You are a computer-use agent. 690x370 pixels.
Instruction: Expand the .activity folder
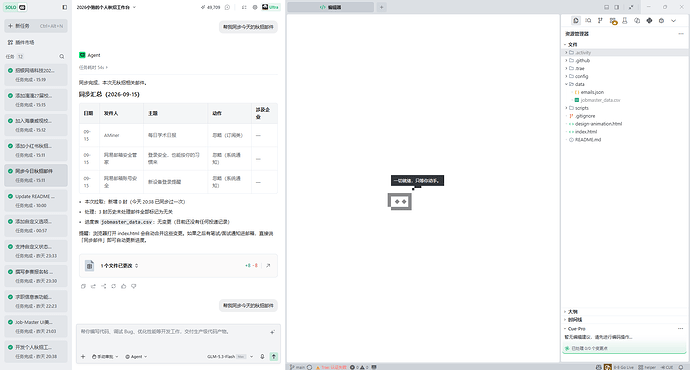click(624, 53)
